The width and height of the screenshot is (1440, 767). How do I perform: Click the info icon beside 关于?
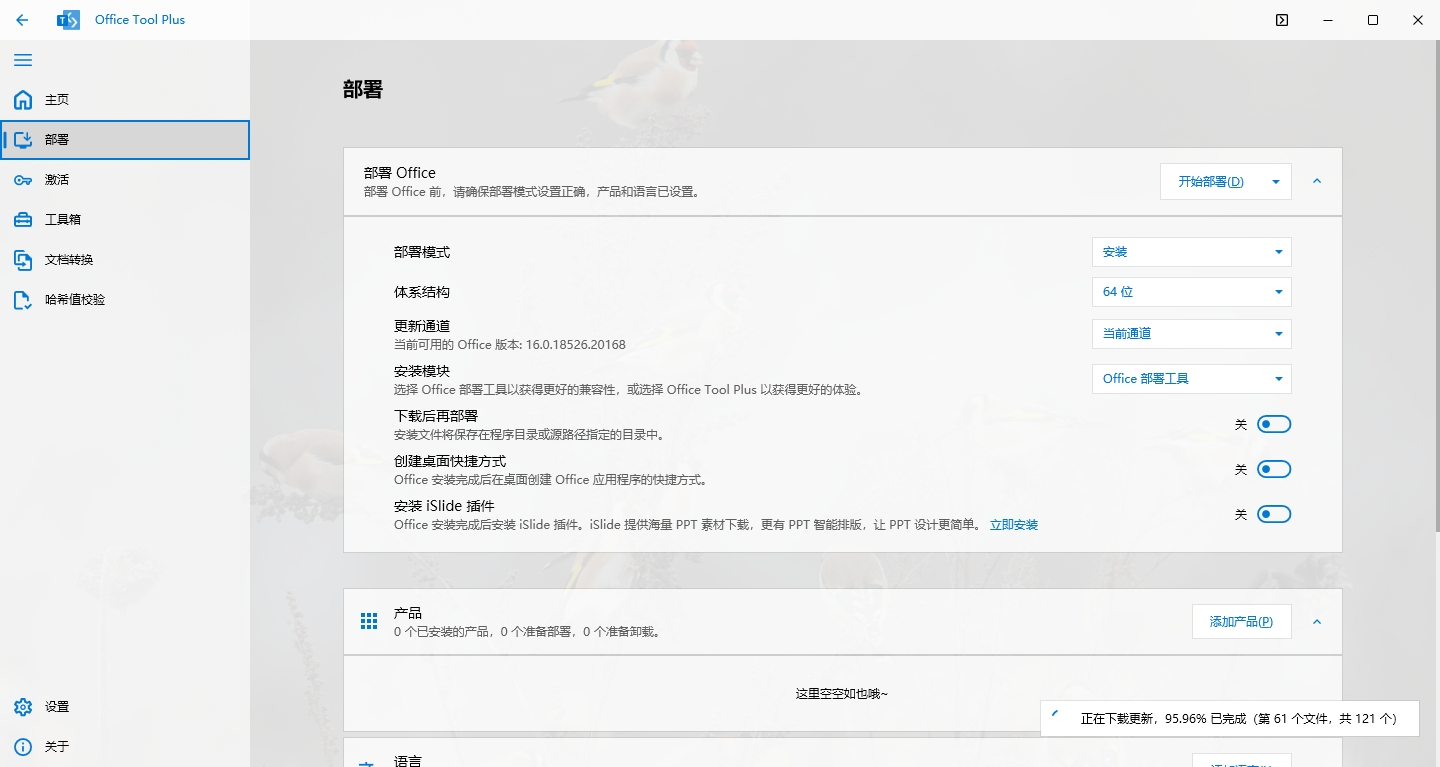(23, 747)
